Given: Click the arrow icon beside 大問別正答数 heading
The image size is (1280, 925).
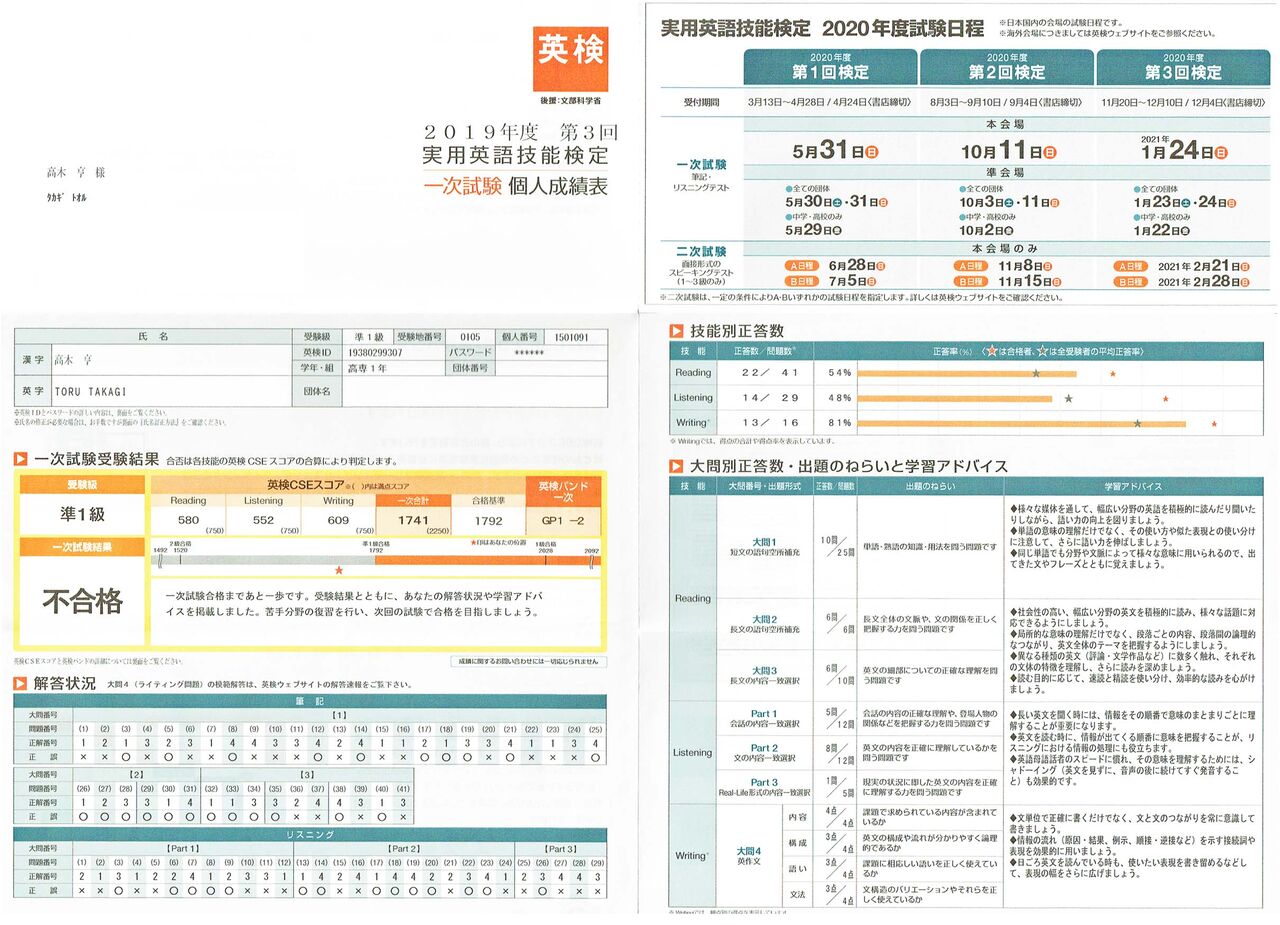Looking at the screenshot, I should 677,465.
